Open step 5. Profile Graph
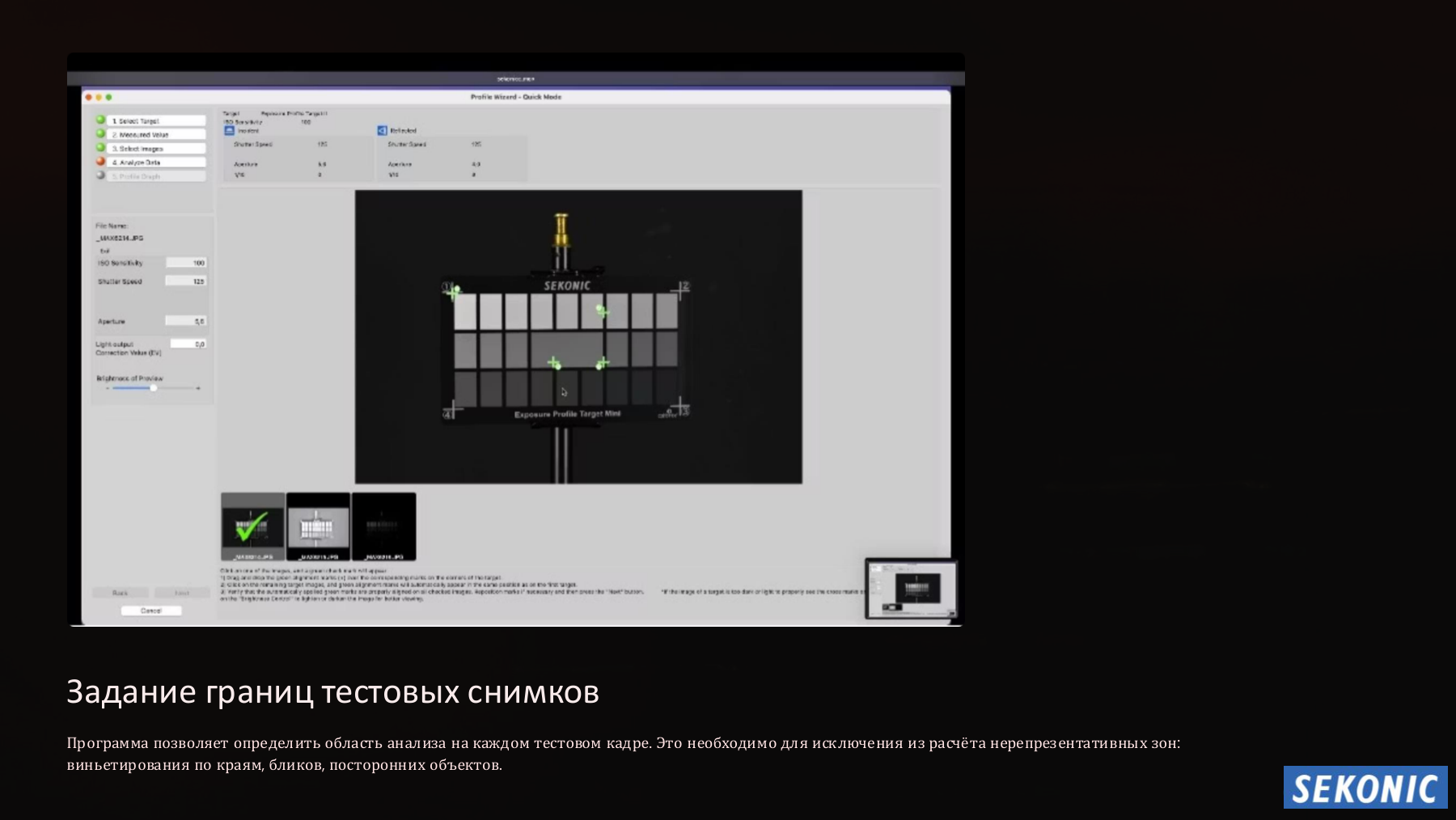Image resolution: width=1456 pixels, height=820 pixels. [x=157, y=175]
